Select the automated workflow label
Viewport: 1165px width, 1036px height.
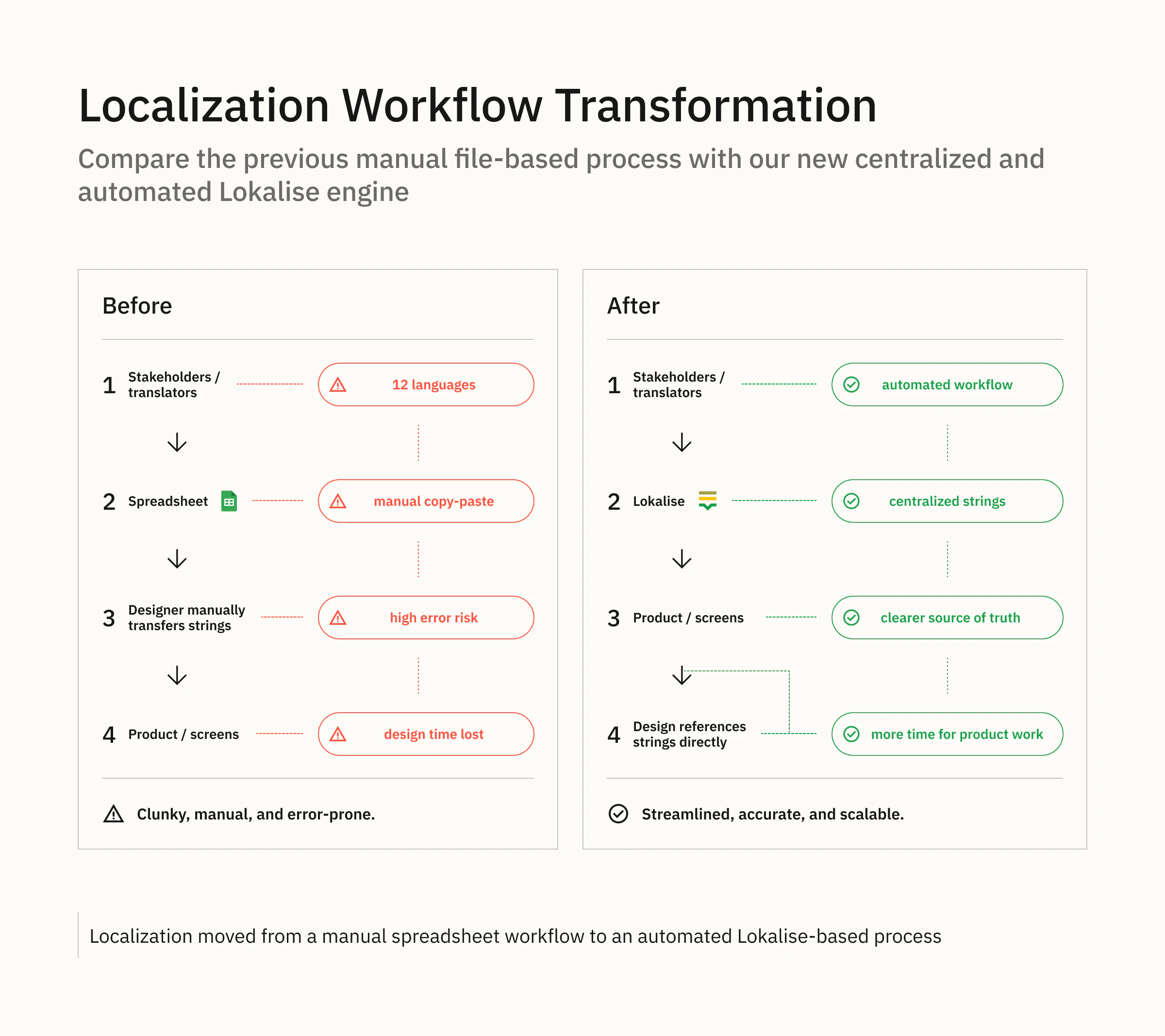[x=947, y=385]
